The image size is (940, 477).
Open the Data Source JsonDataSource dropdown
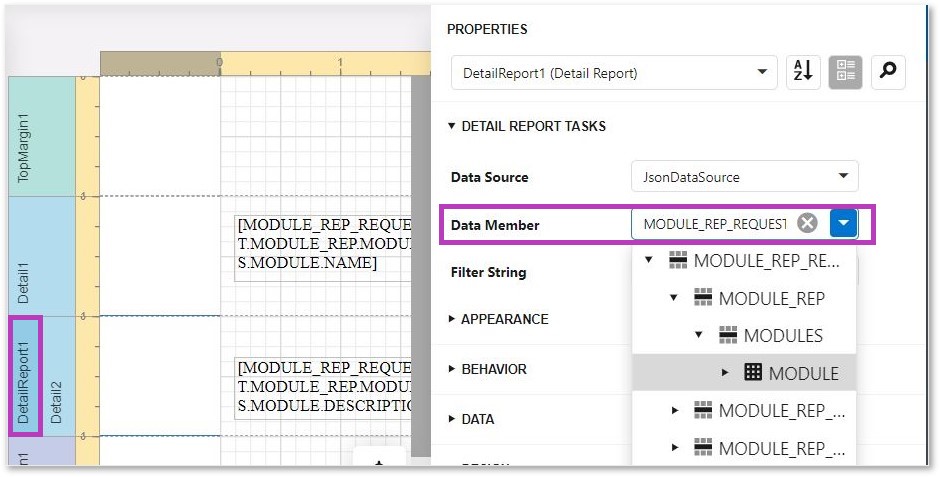[744, 177]
